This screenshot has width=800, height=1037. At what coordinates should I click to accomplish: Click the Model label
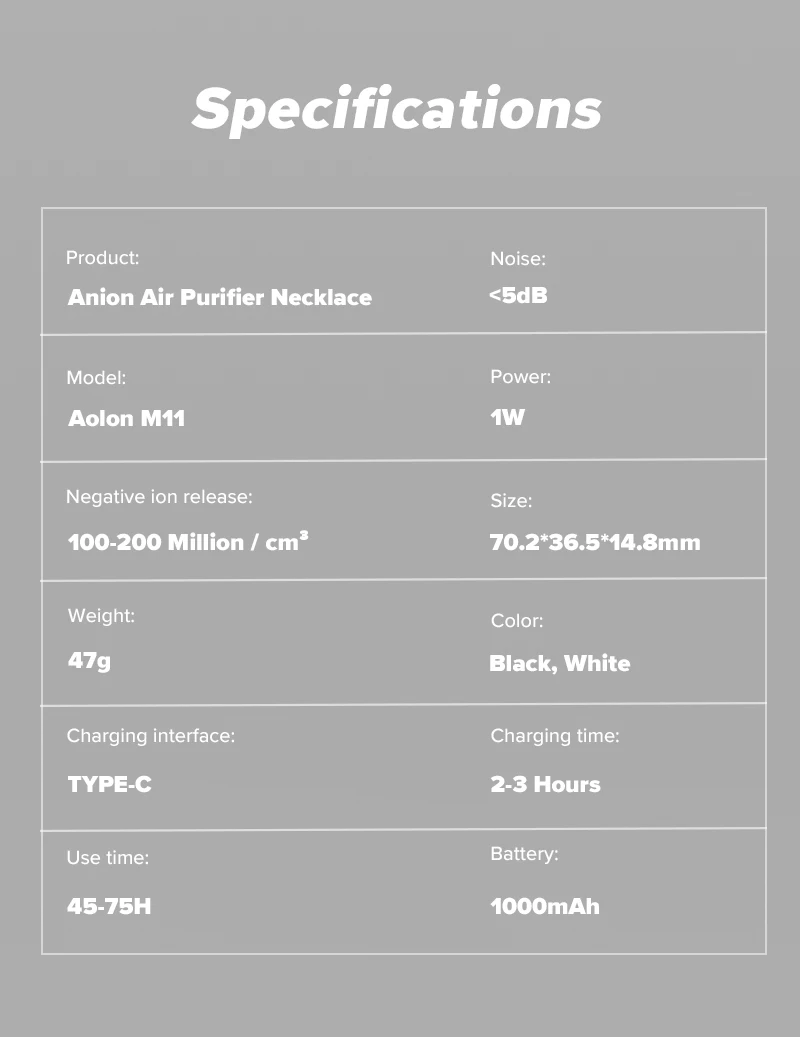pyautogui.click(x=96, y=378)
